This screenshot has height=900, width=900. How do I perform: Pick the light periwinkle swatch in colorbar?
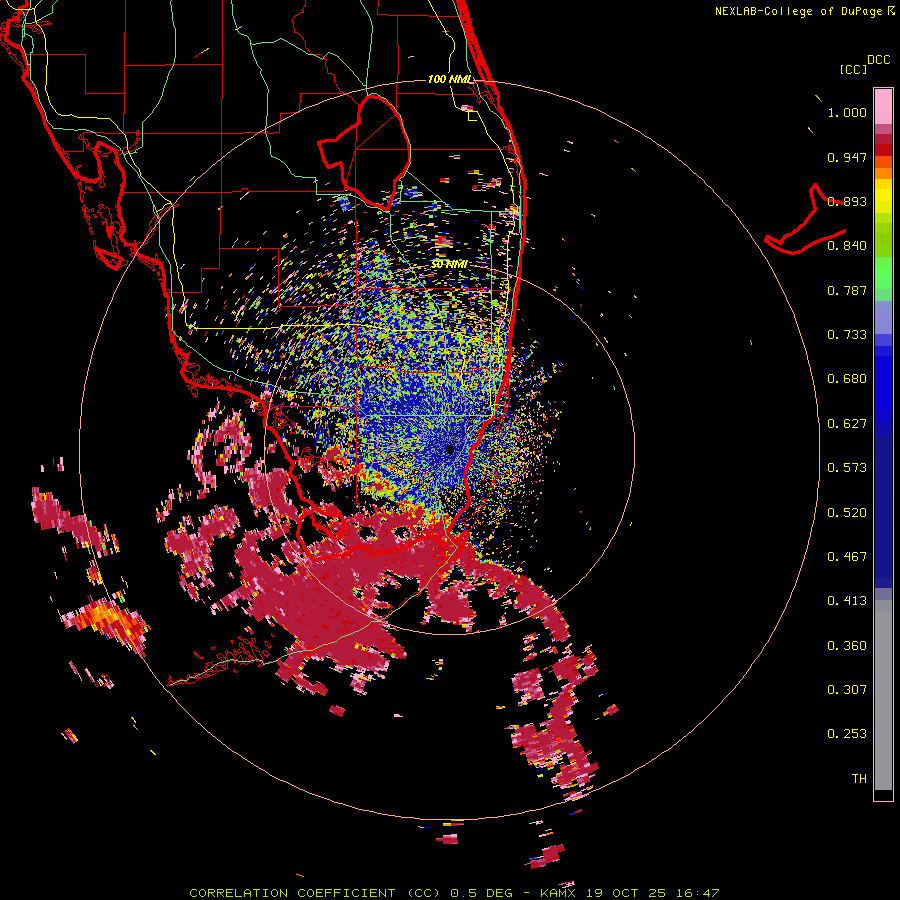pyautogui.click(x=883, y=317)
